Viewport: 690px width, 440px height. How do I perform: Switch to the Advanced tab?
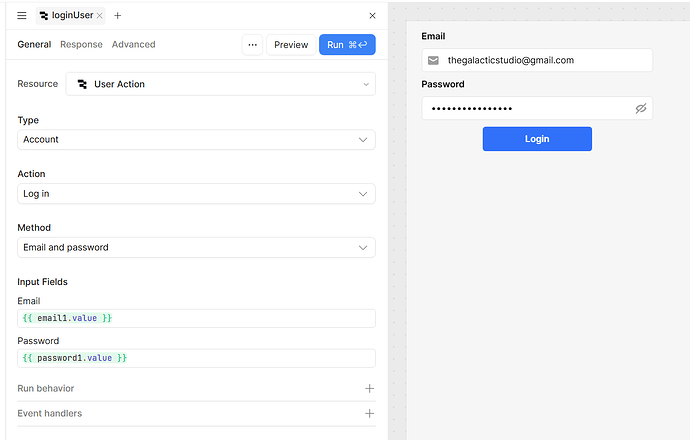point(133,44)
